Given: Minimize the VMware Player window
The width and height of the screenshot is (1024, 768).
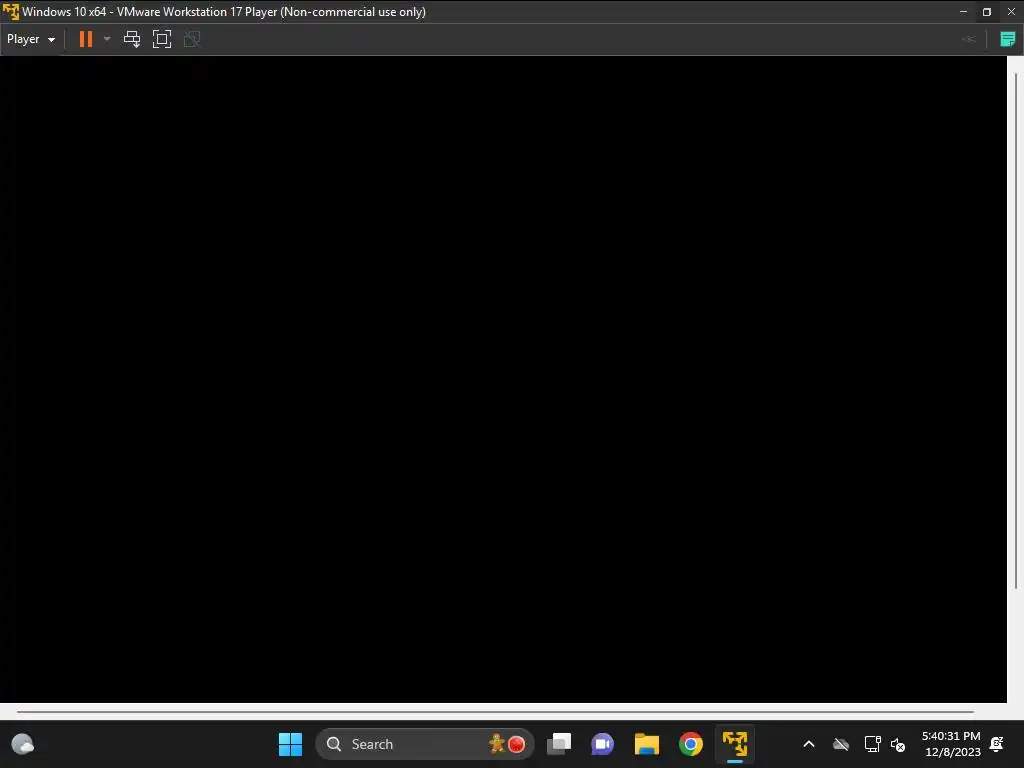Looking at the screenshot, I should (963, 12).
